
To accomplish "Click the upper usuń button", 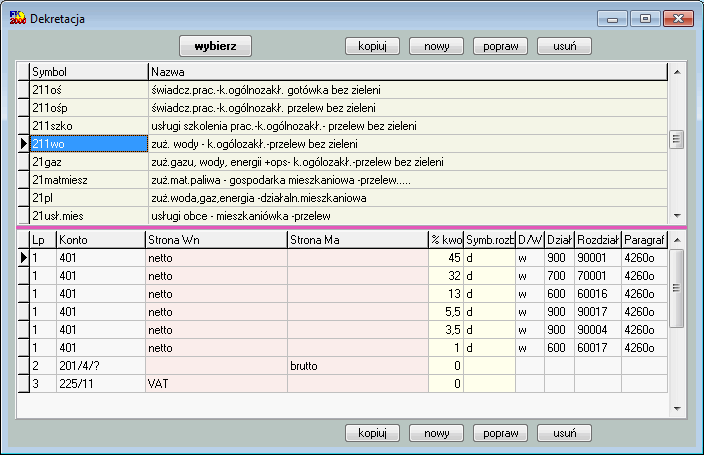I will click(x=564, y=46).
